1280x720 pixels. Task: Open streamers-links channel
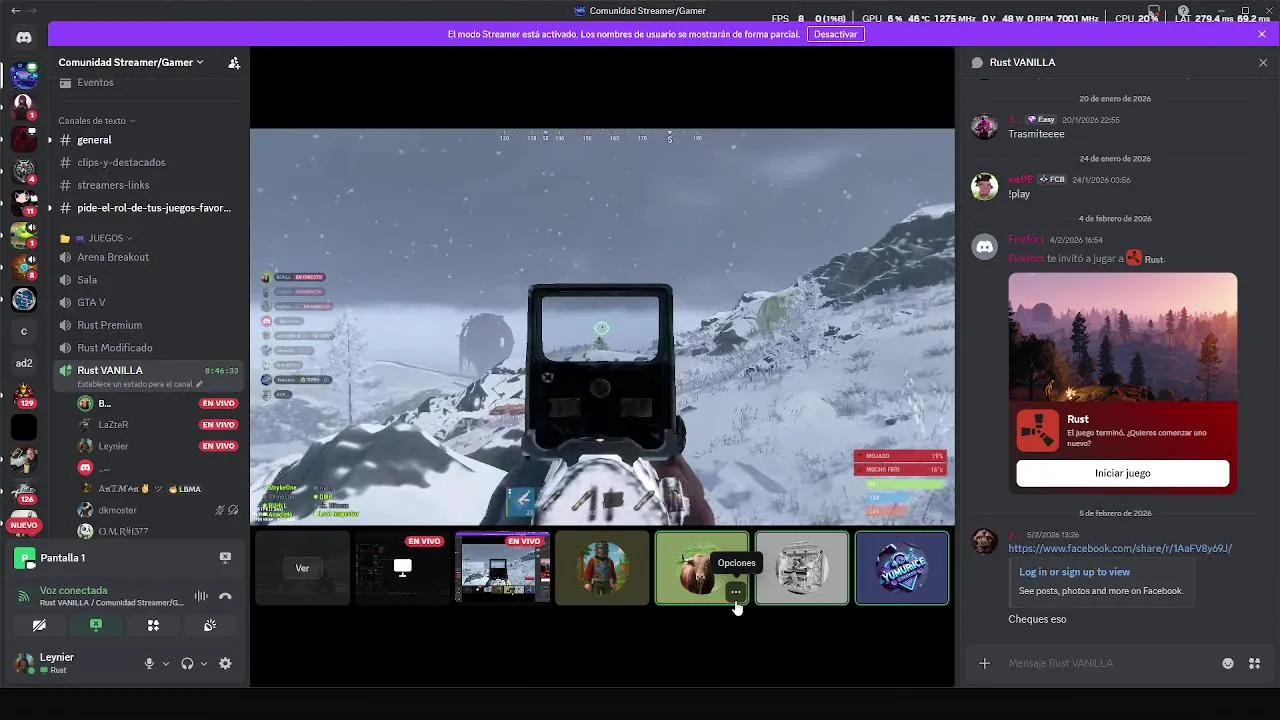pos(146,185)
